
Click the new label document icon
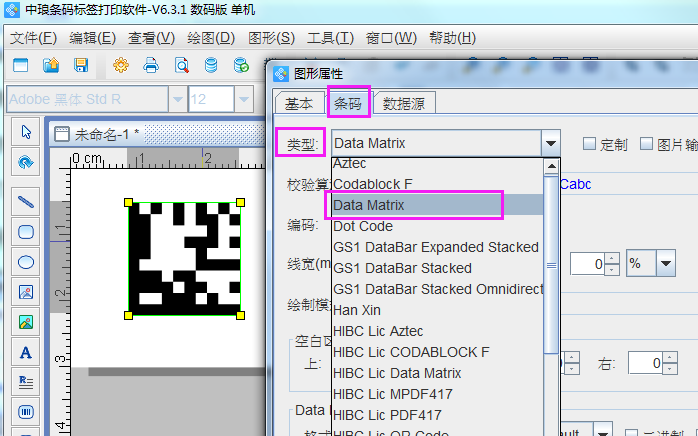coord(20,65)
